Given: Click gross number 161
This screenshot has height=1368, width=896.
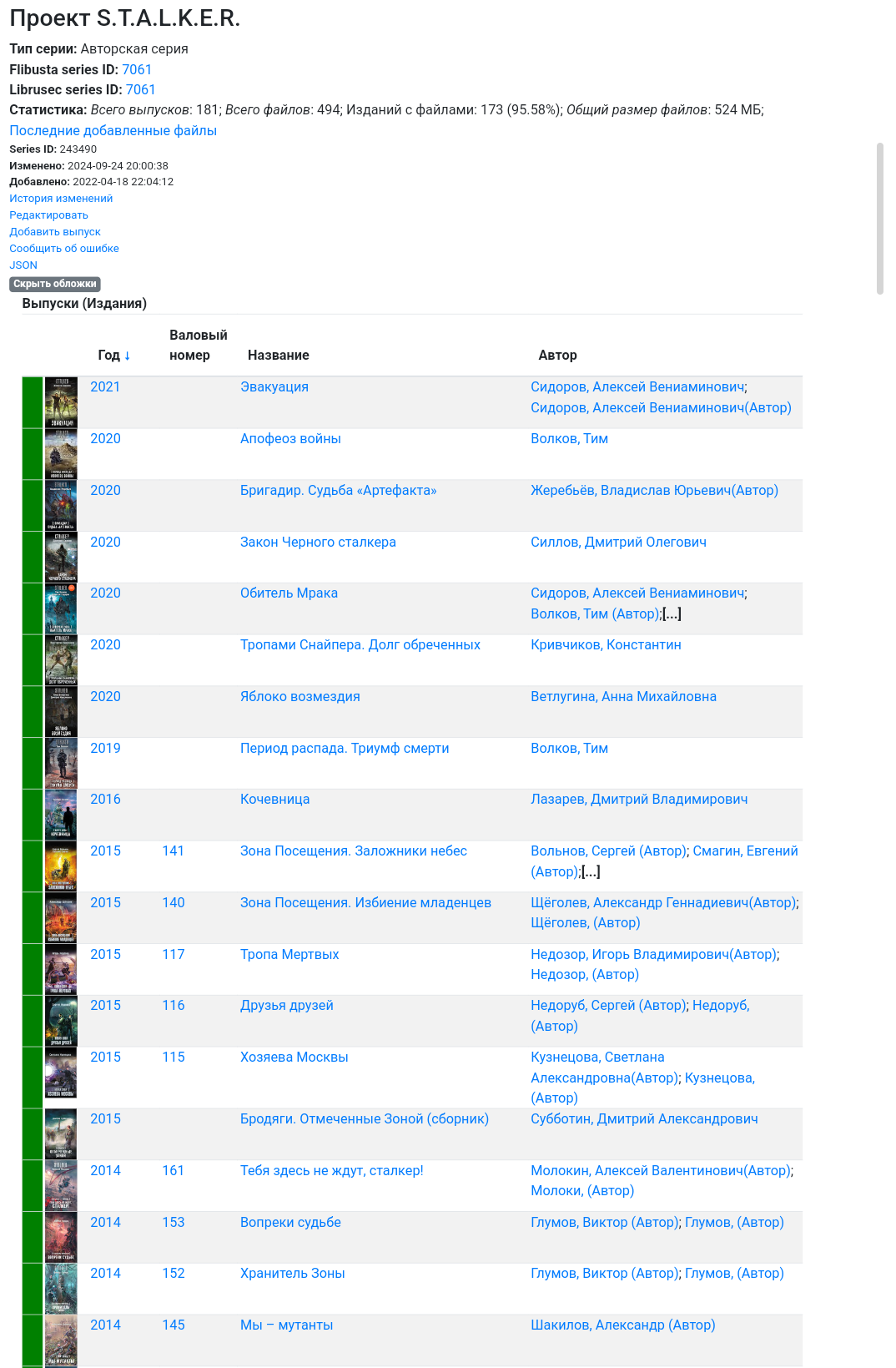Looking at the screenshot, I should [x=173, y=1171].
